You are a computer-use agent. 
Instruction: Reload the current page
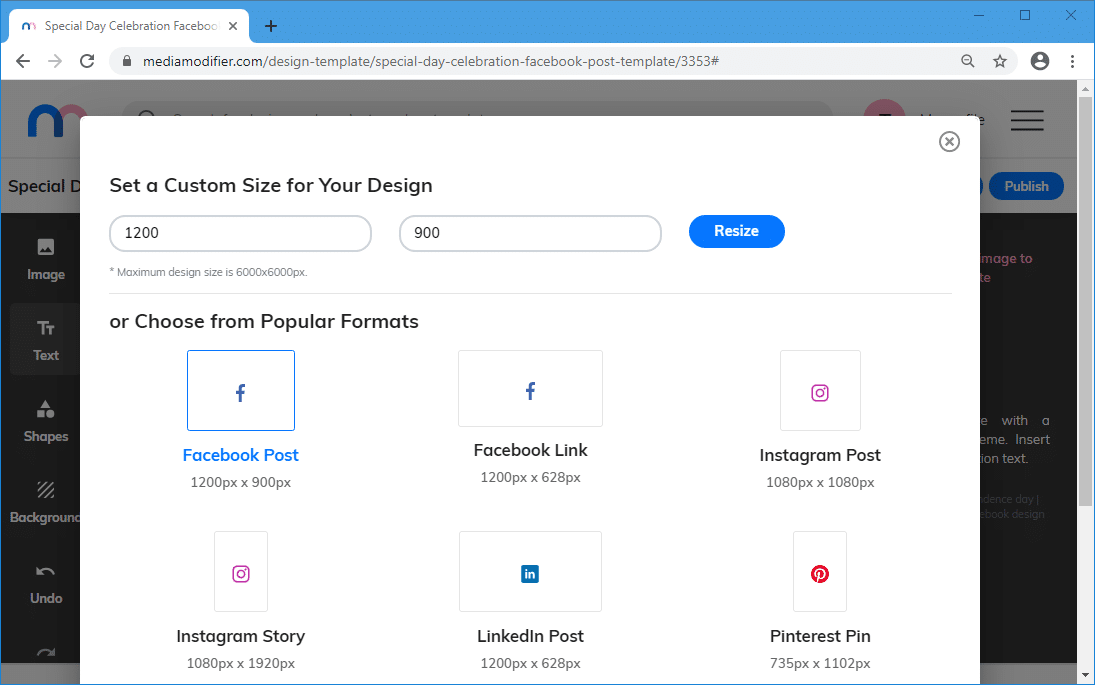coord(87,61)
